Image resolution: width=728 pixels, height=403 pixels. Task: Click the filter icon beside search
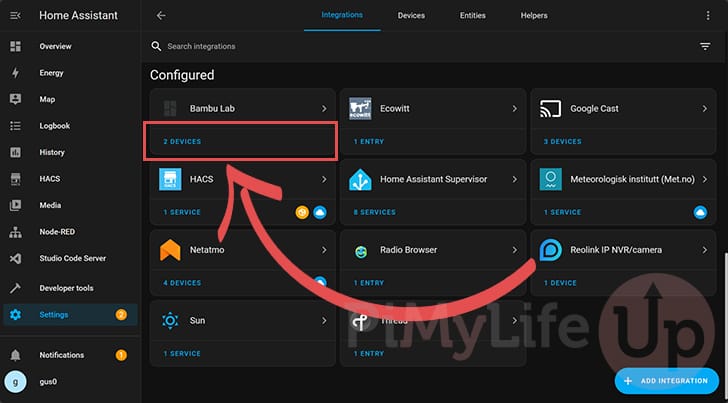pyautogui.click(x=705, y=46)
